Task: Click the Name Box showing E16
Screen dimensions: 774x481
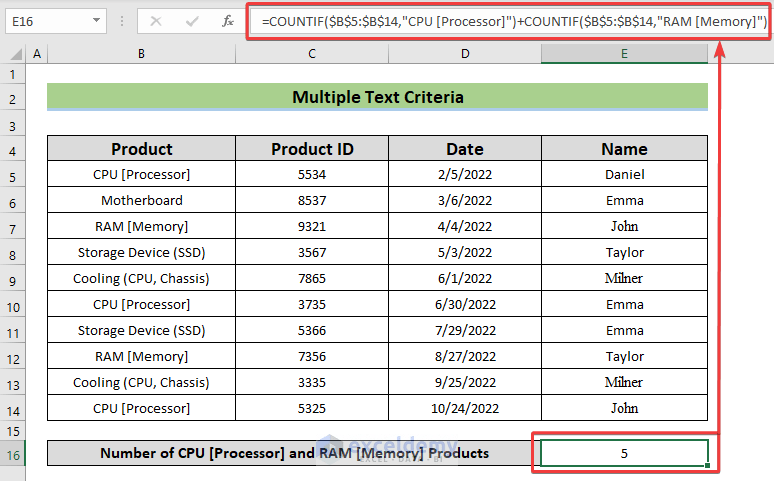Action: click(x=56, y=21)
